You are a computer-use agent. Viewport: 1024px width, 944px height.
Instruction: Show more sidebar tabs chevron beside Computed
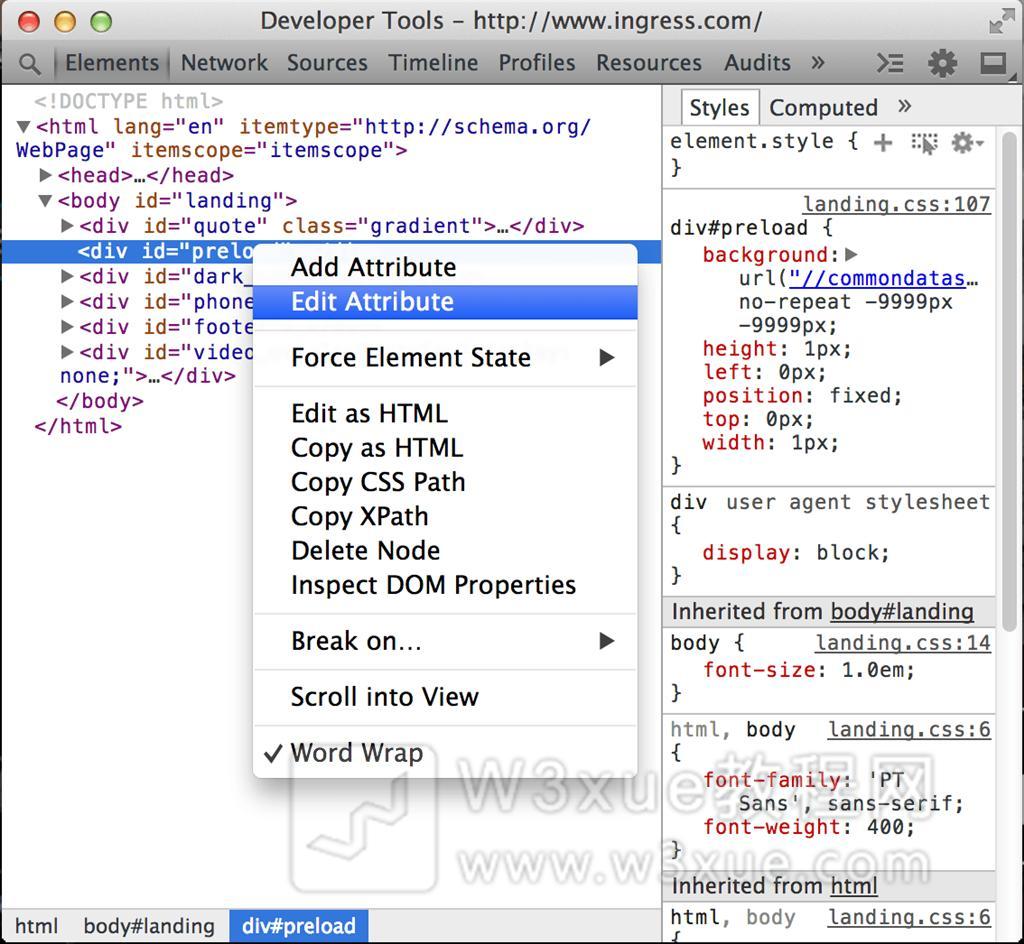904,106
